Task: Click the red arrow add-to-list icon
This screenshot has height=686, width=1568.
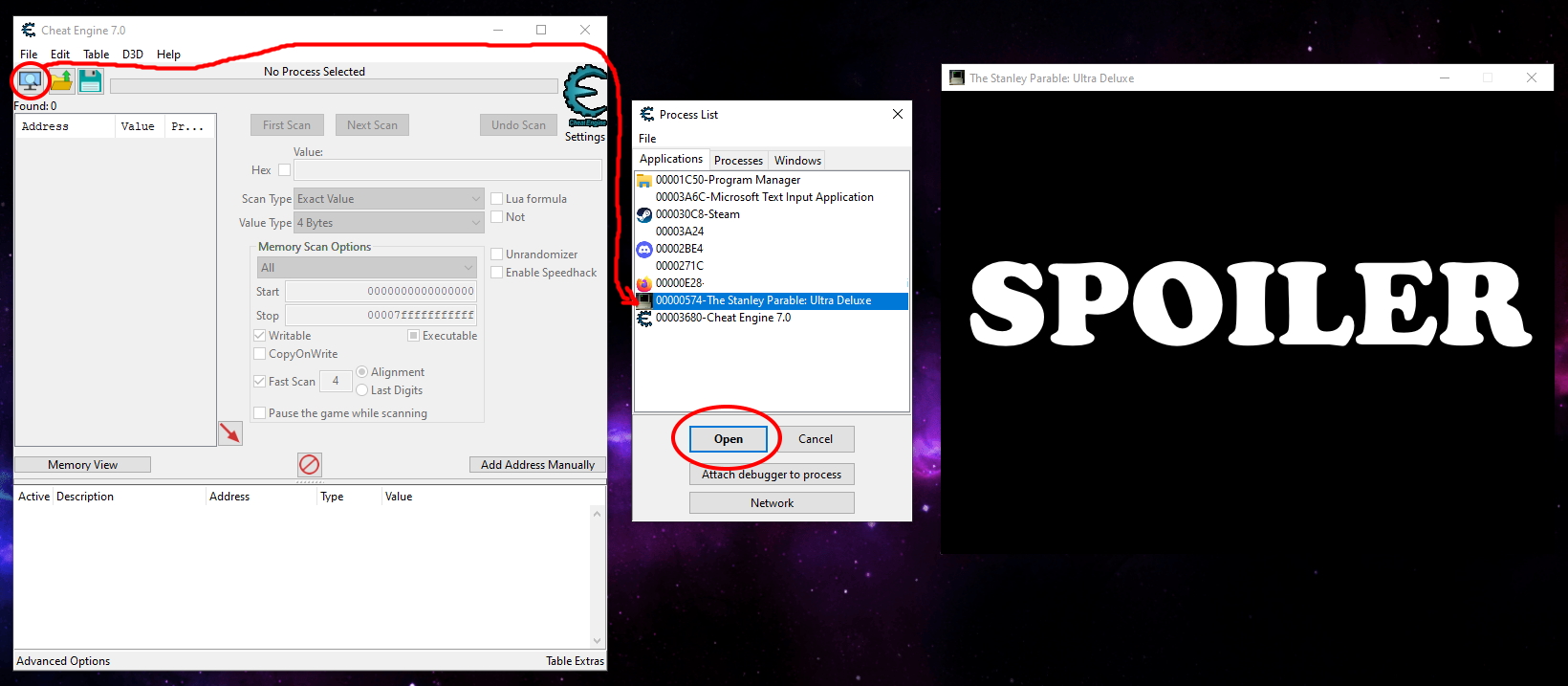Action: 230,433
